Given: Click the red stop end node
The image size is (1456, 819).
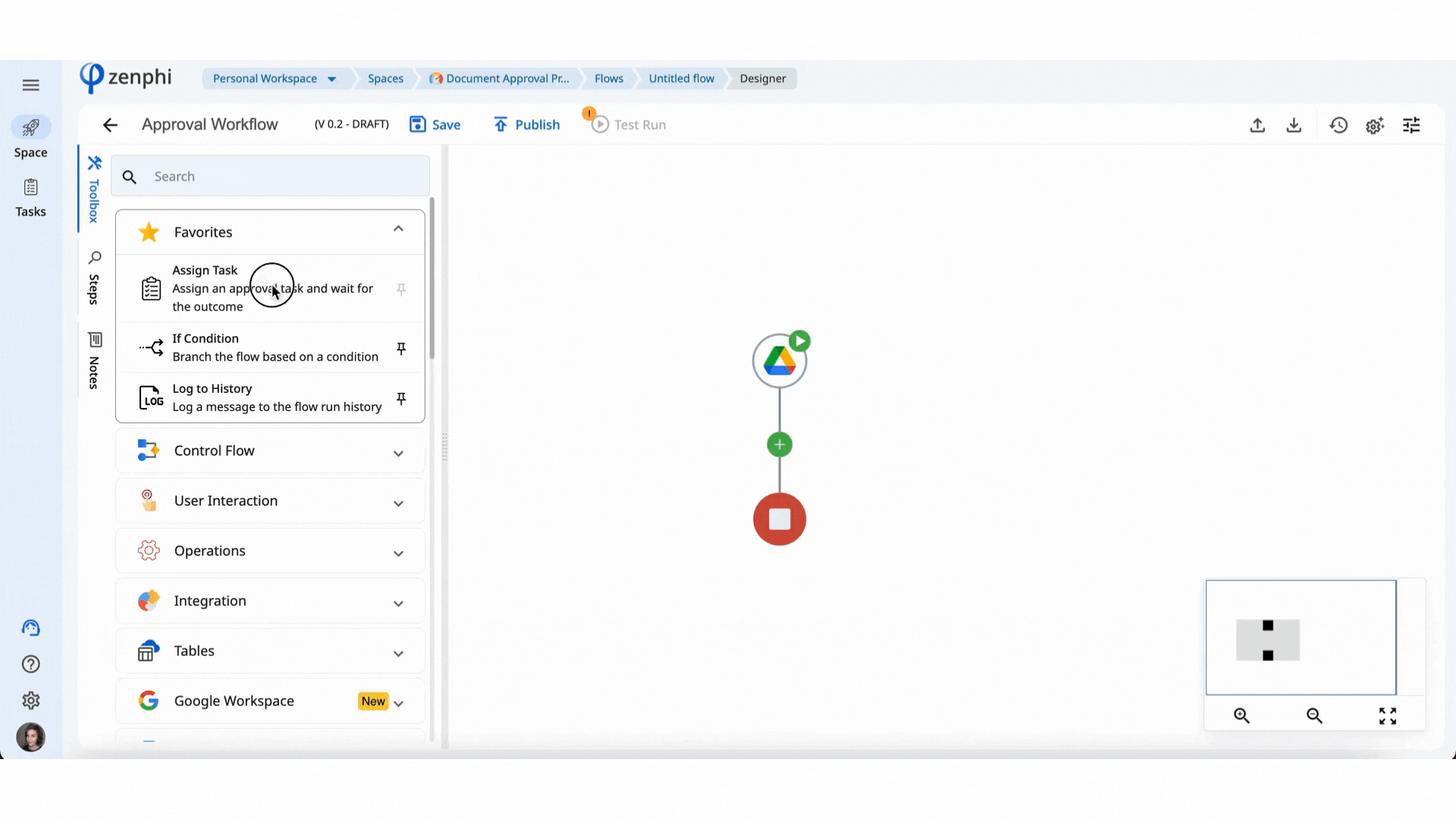Looking at the screenshot, I should 779,519.
